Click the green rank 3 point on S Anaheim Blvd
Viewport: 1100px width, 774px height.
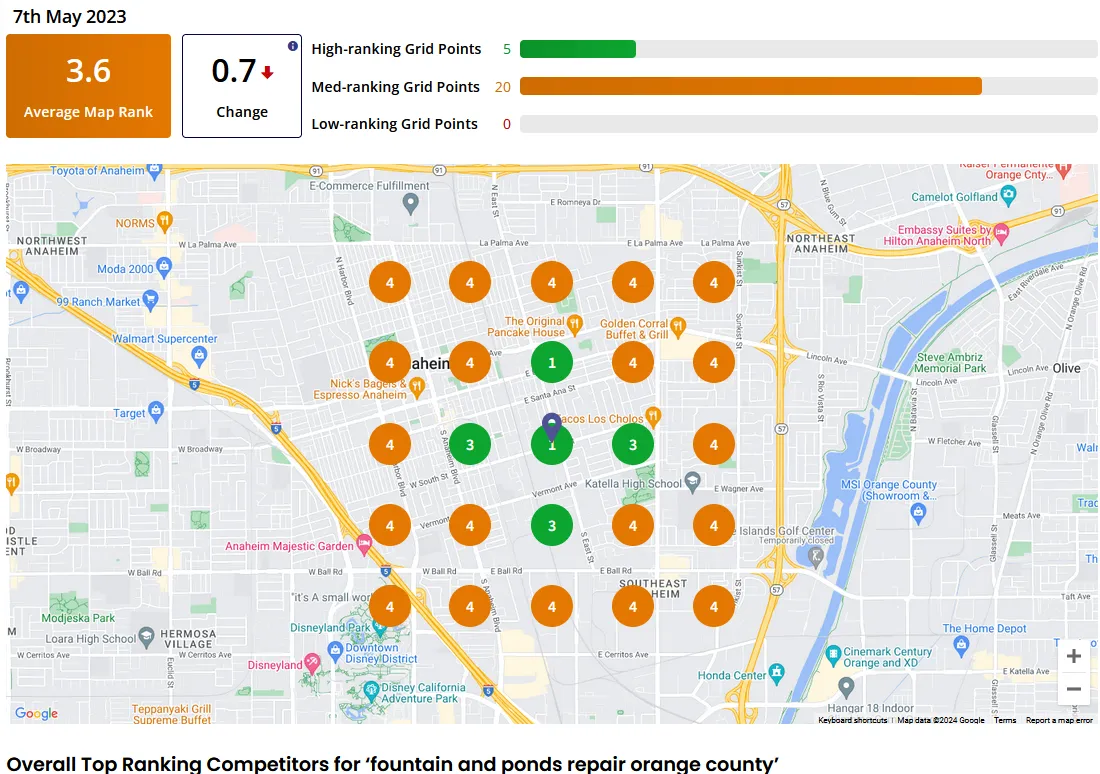coord(470,444)
